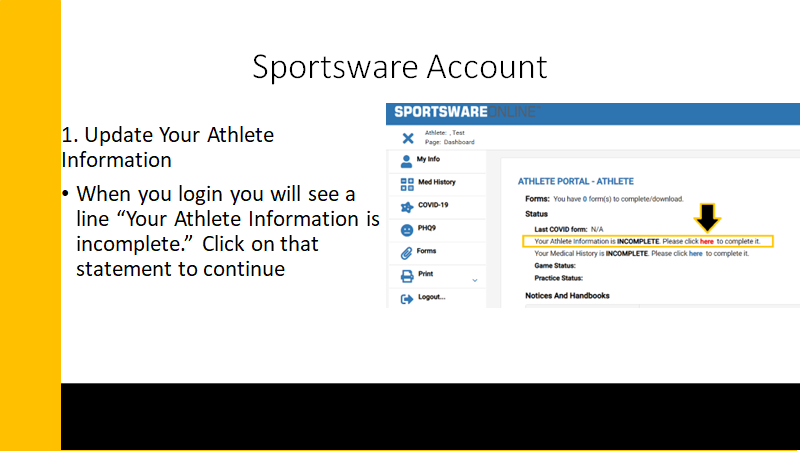Click blue 'here' link for Medical History
Viewport: 800px width, 451px height.
click(695, 254)
